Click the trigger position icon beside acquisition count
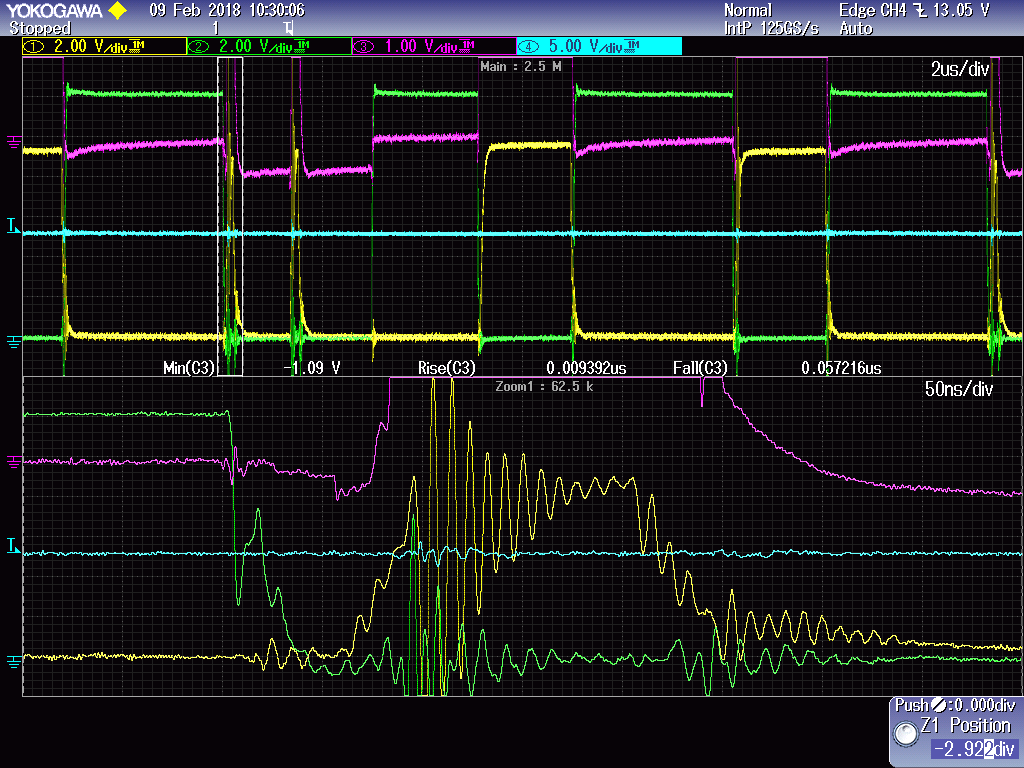The image size is (1024, 768). tap(289, 28)
